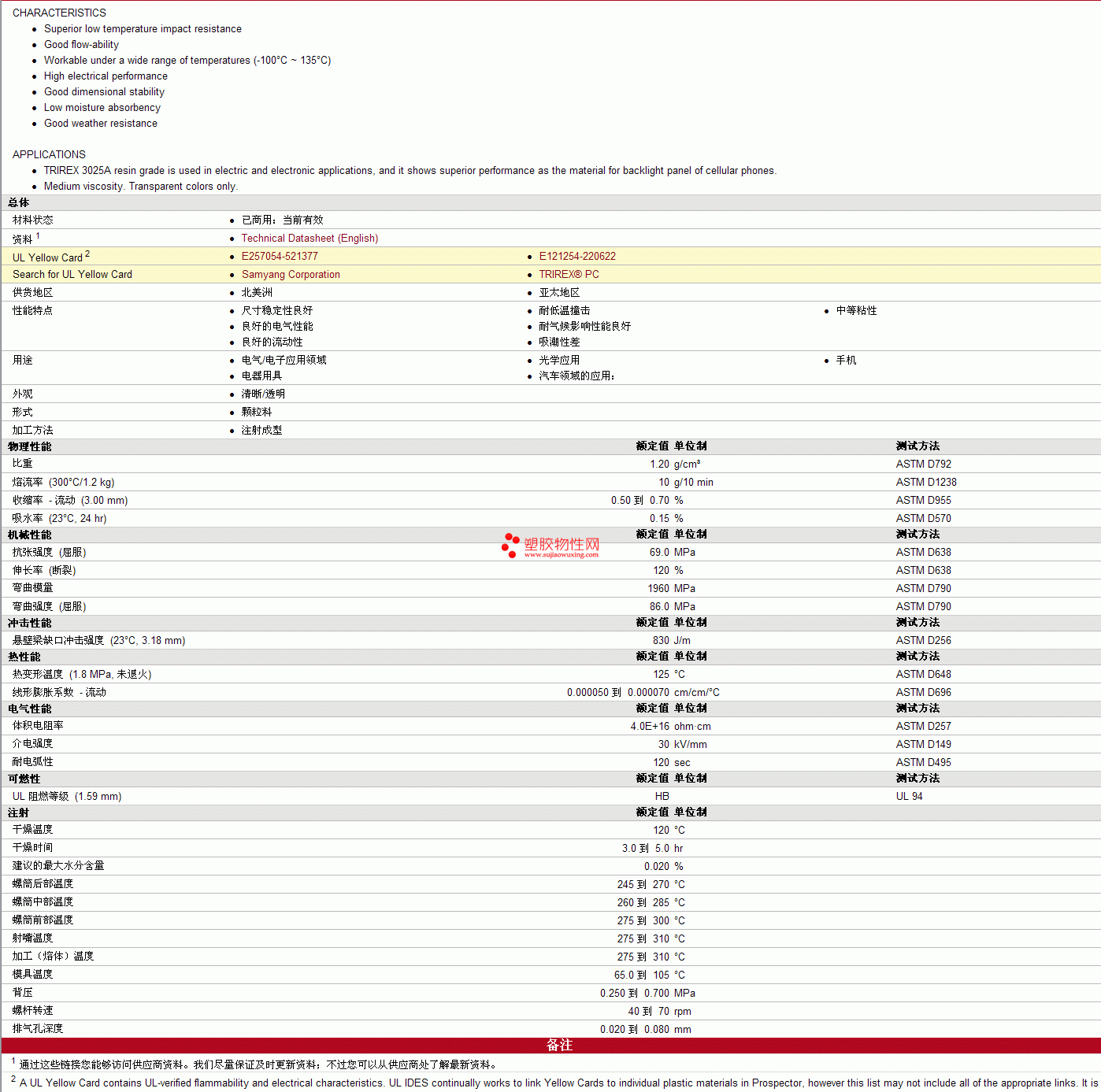Click footnote 1 superscript next to 资料

click(38, 235)
